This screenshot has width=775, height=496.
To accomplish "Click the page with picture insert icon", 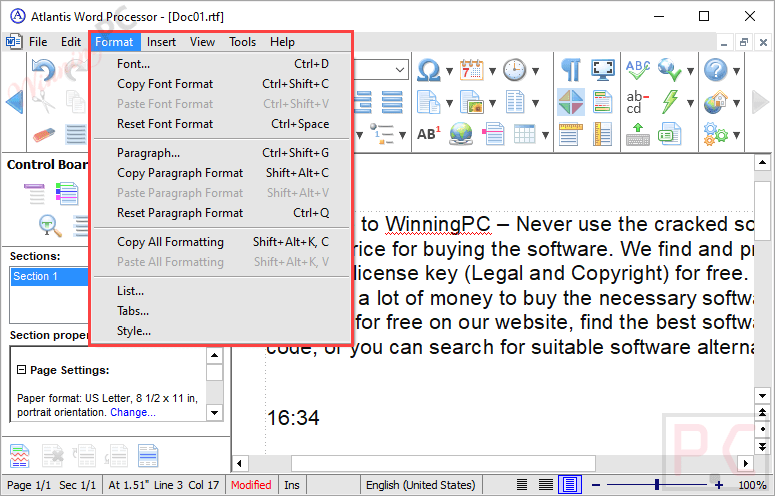I will tap(472, 102).
